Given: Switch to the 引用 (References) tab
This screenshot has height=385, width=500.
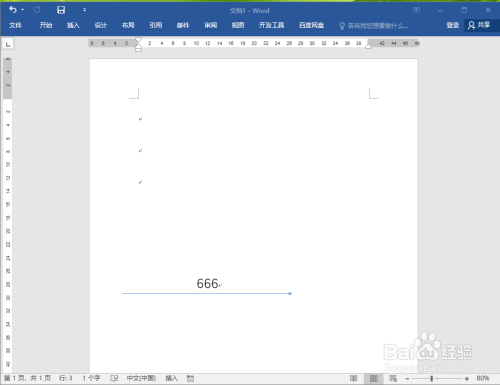Looking at the screenshot, I should [155, 25].
